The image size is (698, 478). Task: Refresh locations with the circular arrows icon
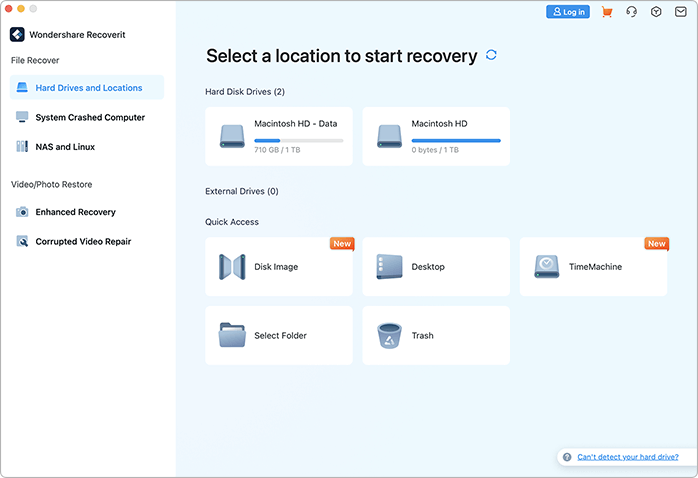[x=491, y=55]
